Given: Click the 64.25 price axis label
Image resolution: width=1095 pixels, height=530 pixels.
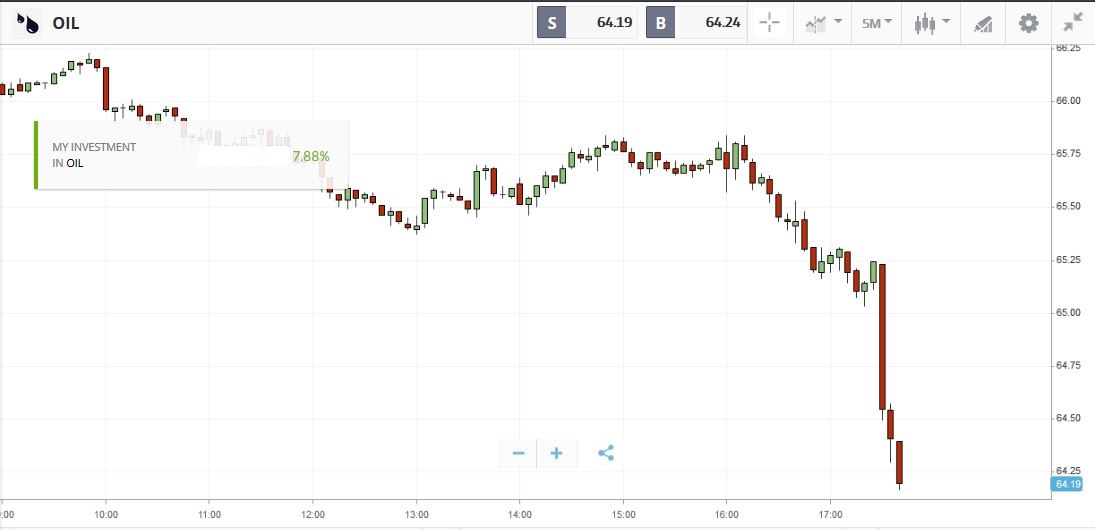Looking at the screenshot, I should click(1068, 470).
